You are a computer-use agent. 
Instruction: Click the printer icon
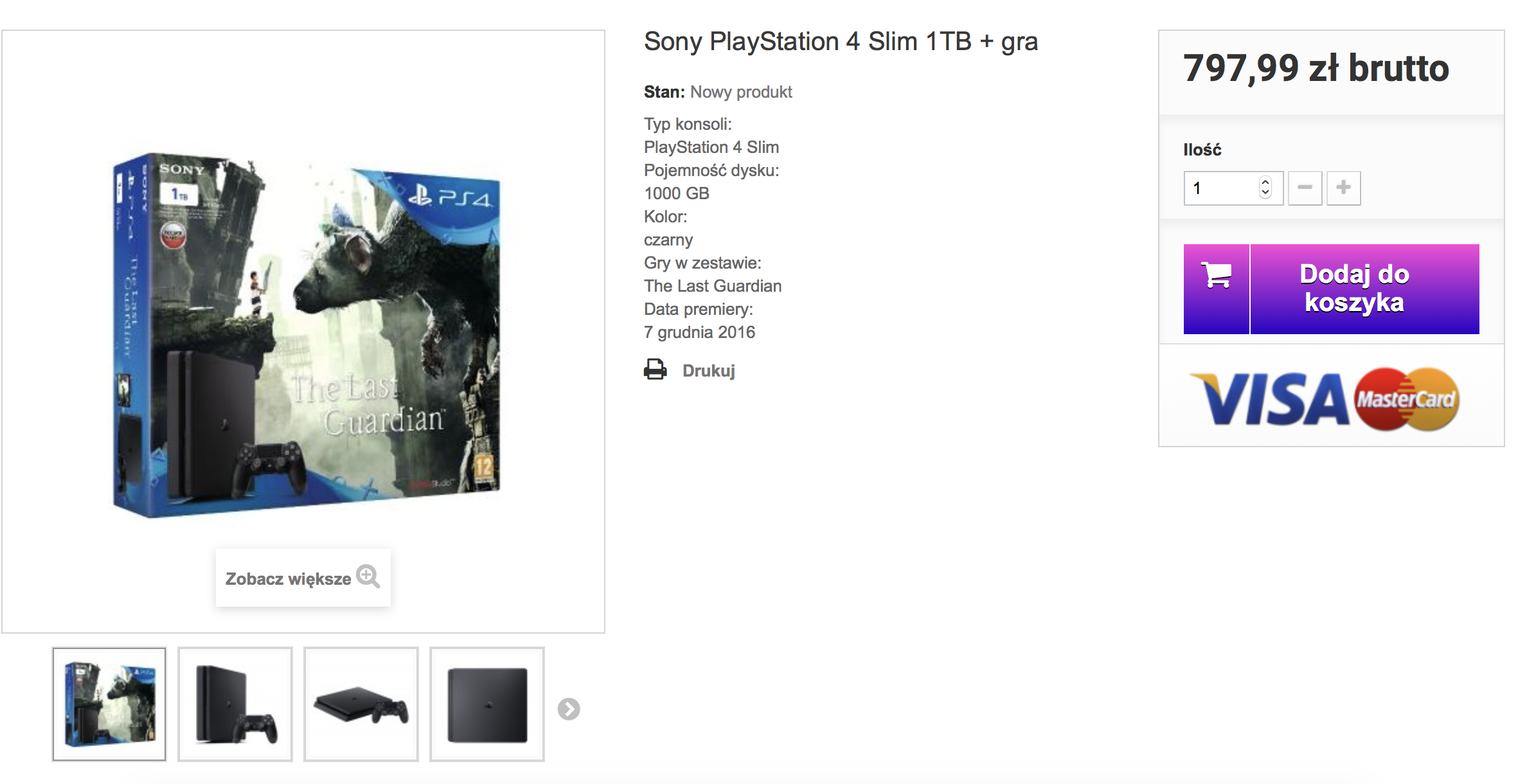[655, 370]
